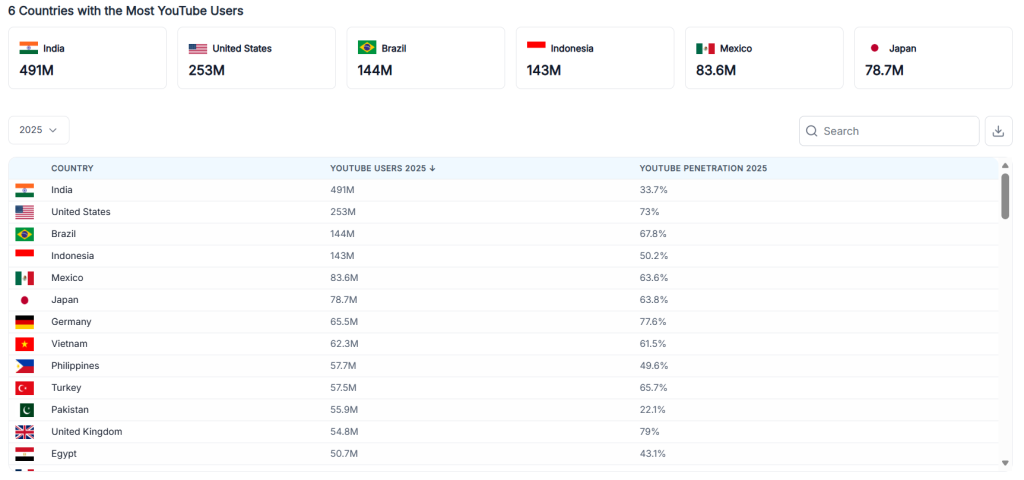The height and width of the screenshot is (480, 1024).
Task: Click the scrollbar up arrow
Action: click(1005, 165)
